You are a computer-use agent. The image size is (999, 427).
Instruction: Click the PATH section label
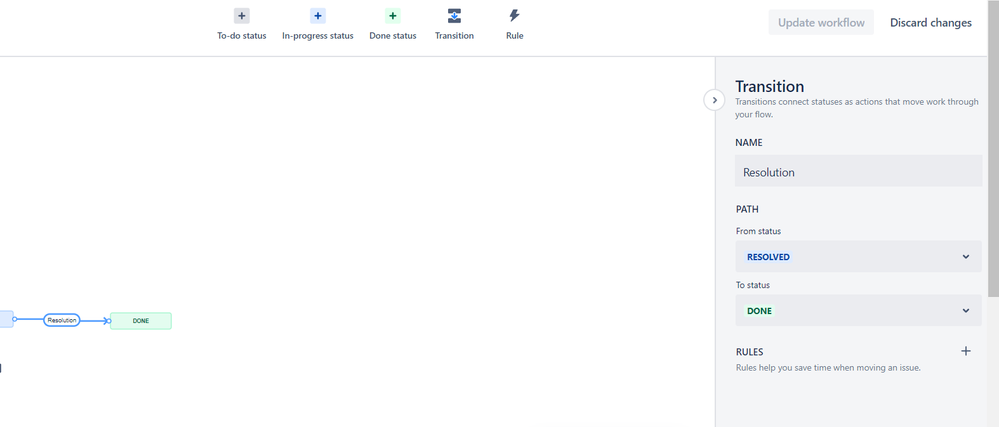[x=747, y=209]
